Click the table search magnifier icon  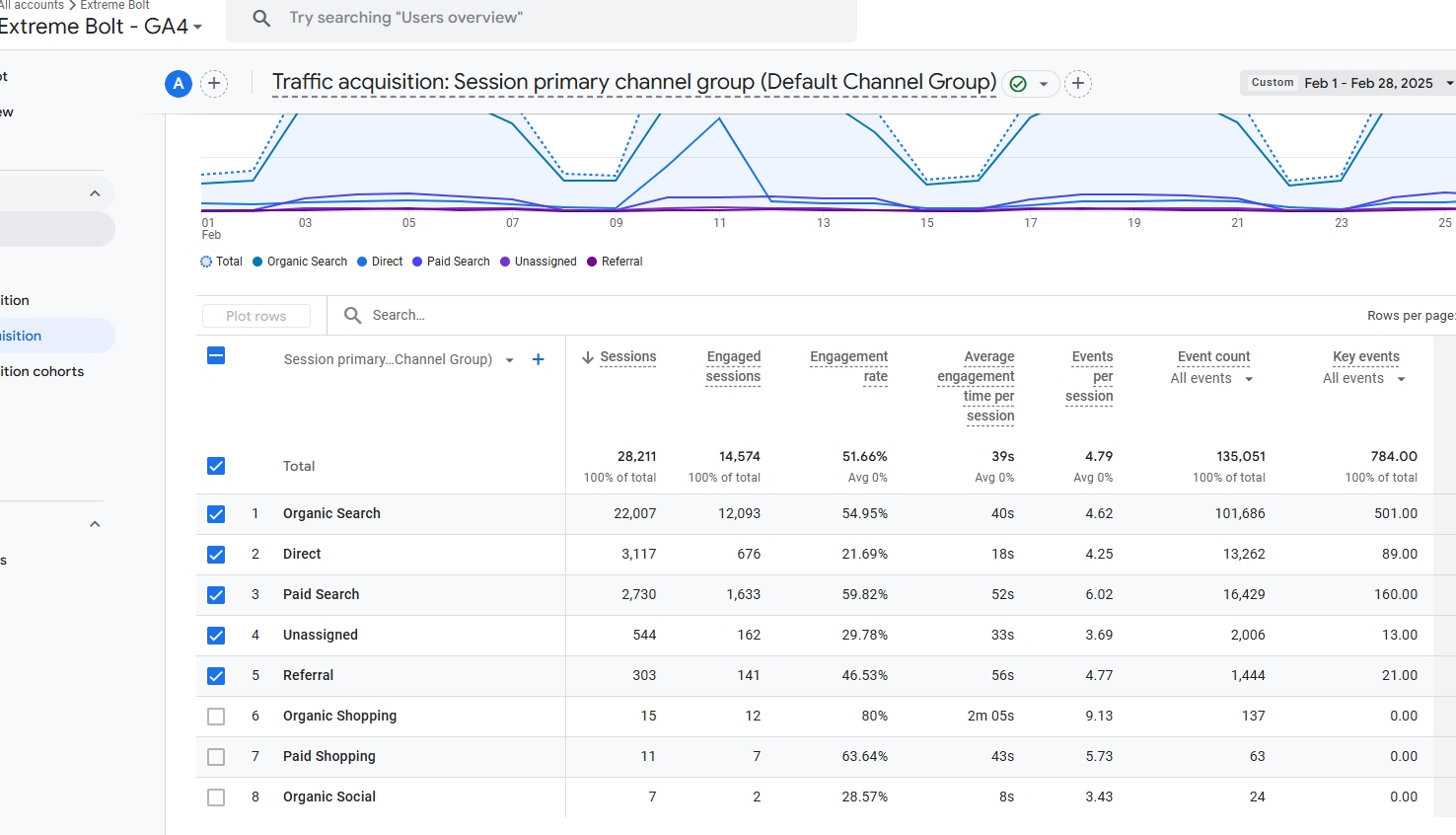[352, 316]
